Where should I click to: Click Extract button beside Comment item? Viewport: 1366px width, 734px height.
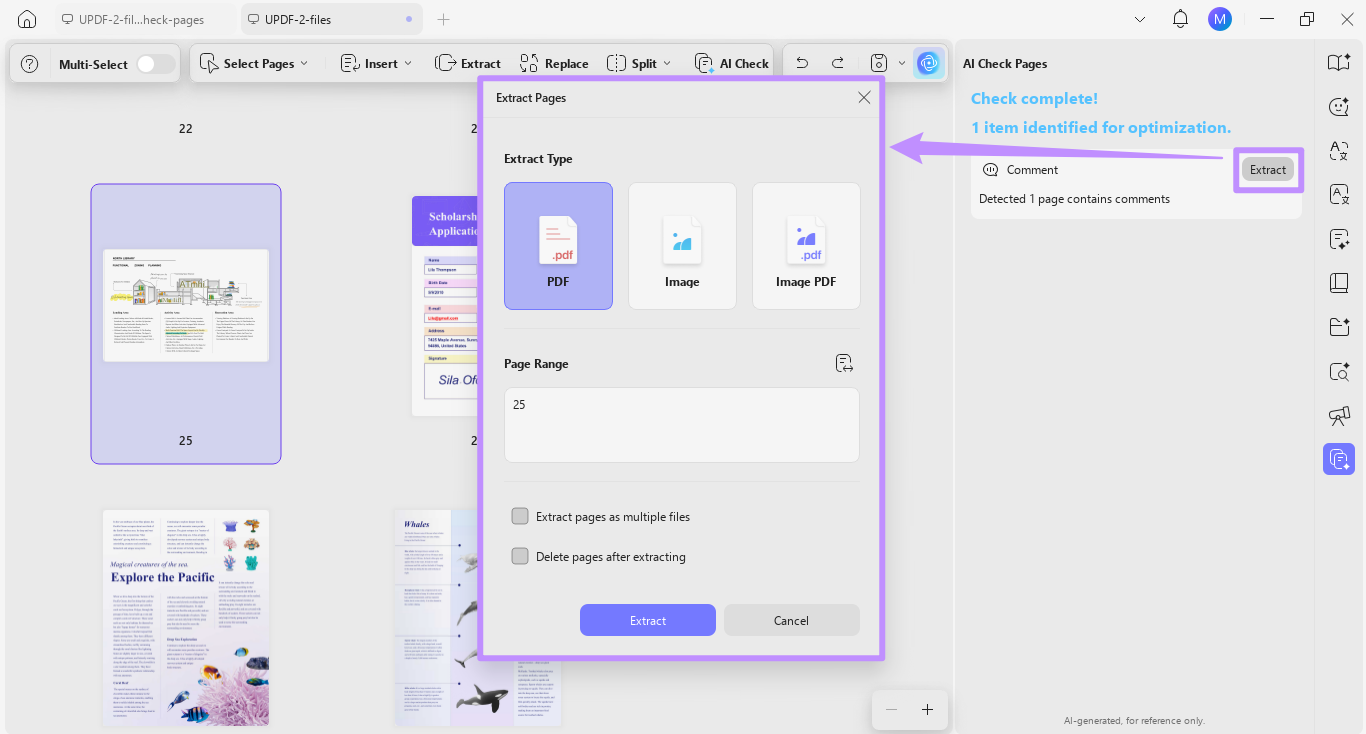pyautogui.click(x=1268, y=170)
